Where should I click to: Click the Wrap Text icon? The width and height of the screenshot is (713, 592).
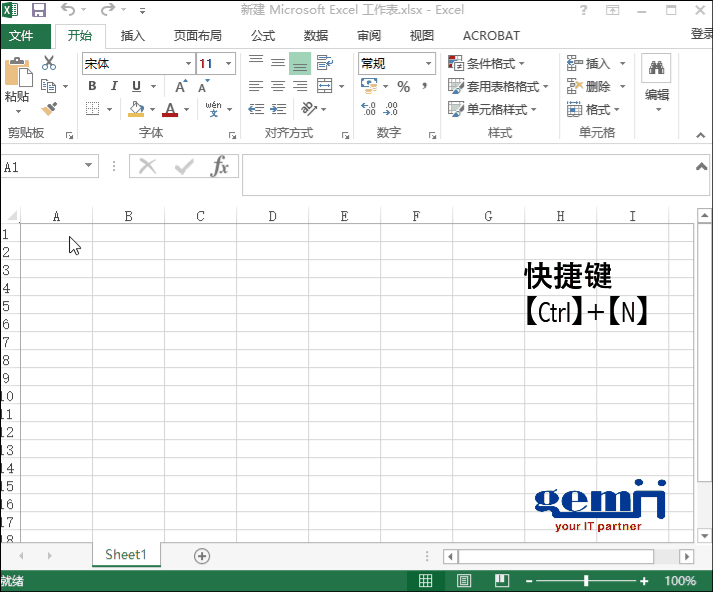coord(324,64)
